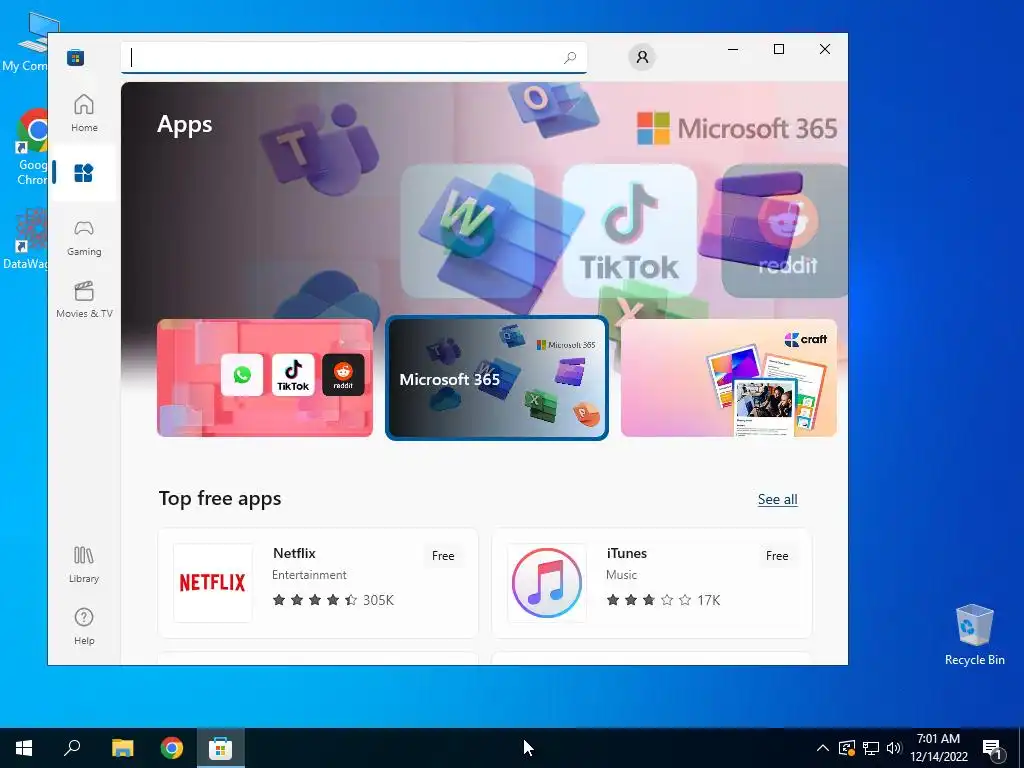The image size is (1024, 768).
Task: Click the Free button for Netflix
Action: pos(443,556)
